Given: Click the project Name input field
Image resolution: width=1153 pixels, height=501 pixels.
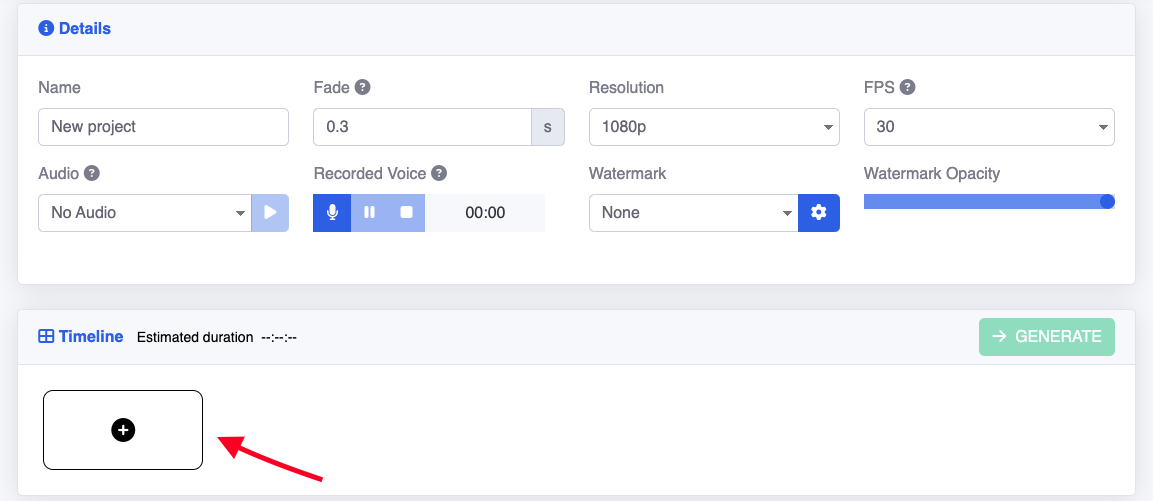Looking at the screenshot, I should pyautogui.click(x=163, y=127).
